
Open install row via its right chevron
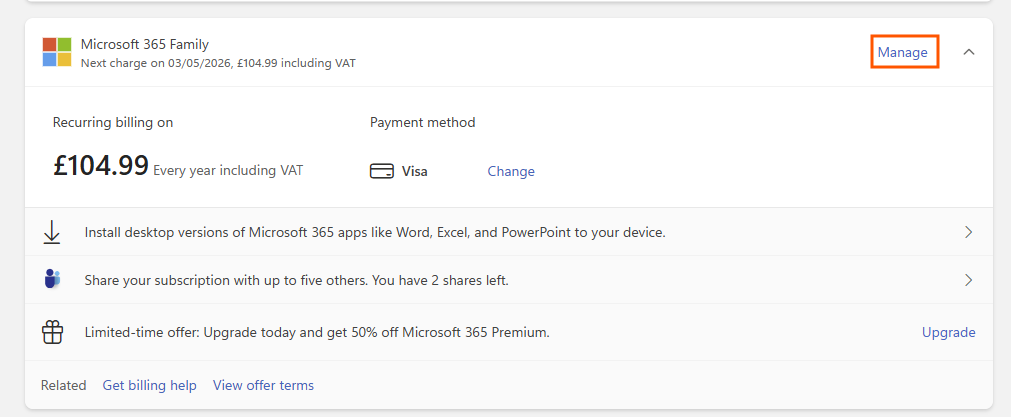(968, 232)
